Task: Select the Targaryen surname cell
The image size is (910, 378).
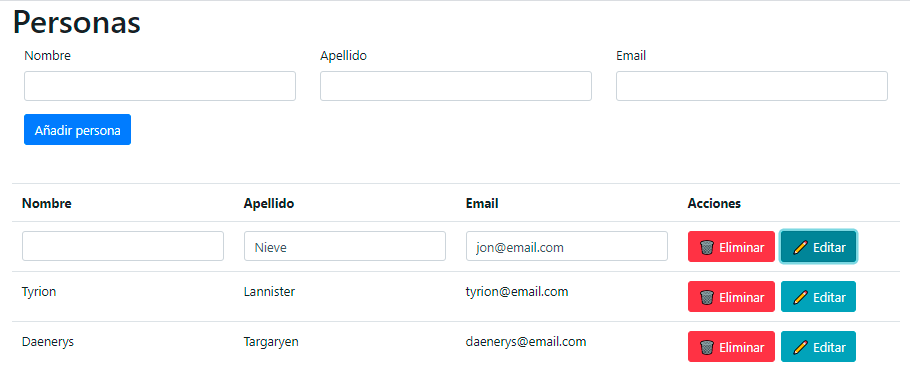Action: click(271, 341)
